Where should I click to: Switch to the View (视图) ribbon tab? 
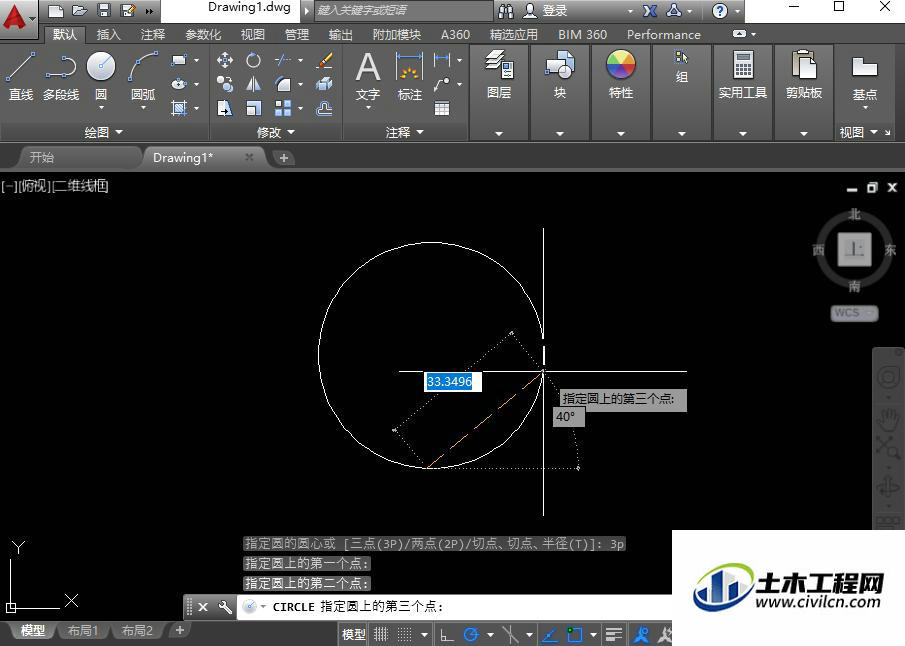pyautogui.click(x=253, y=35)
